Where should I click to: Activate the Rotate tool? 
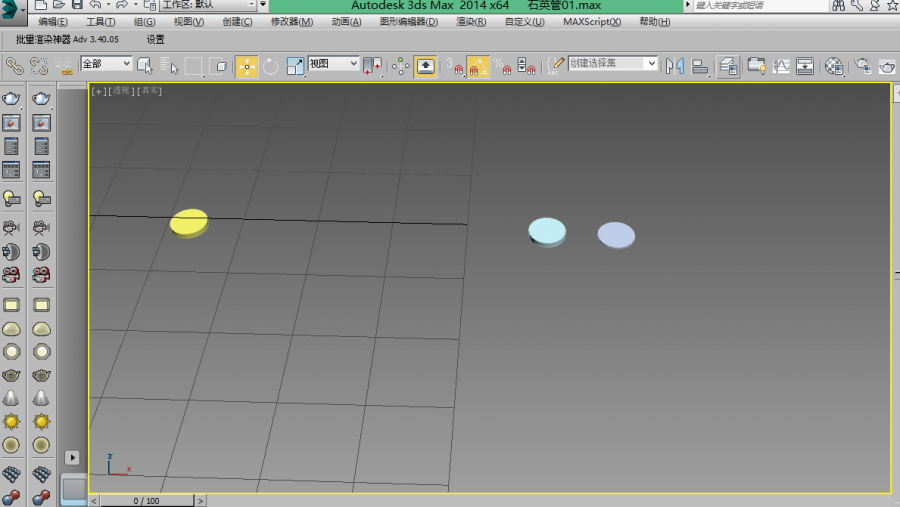tap(270, 66)
